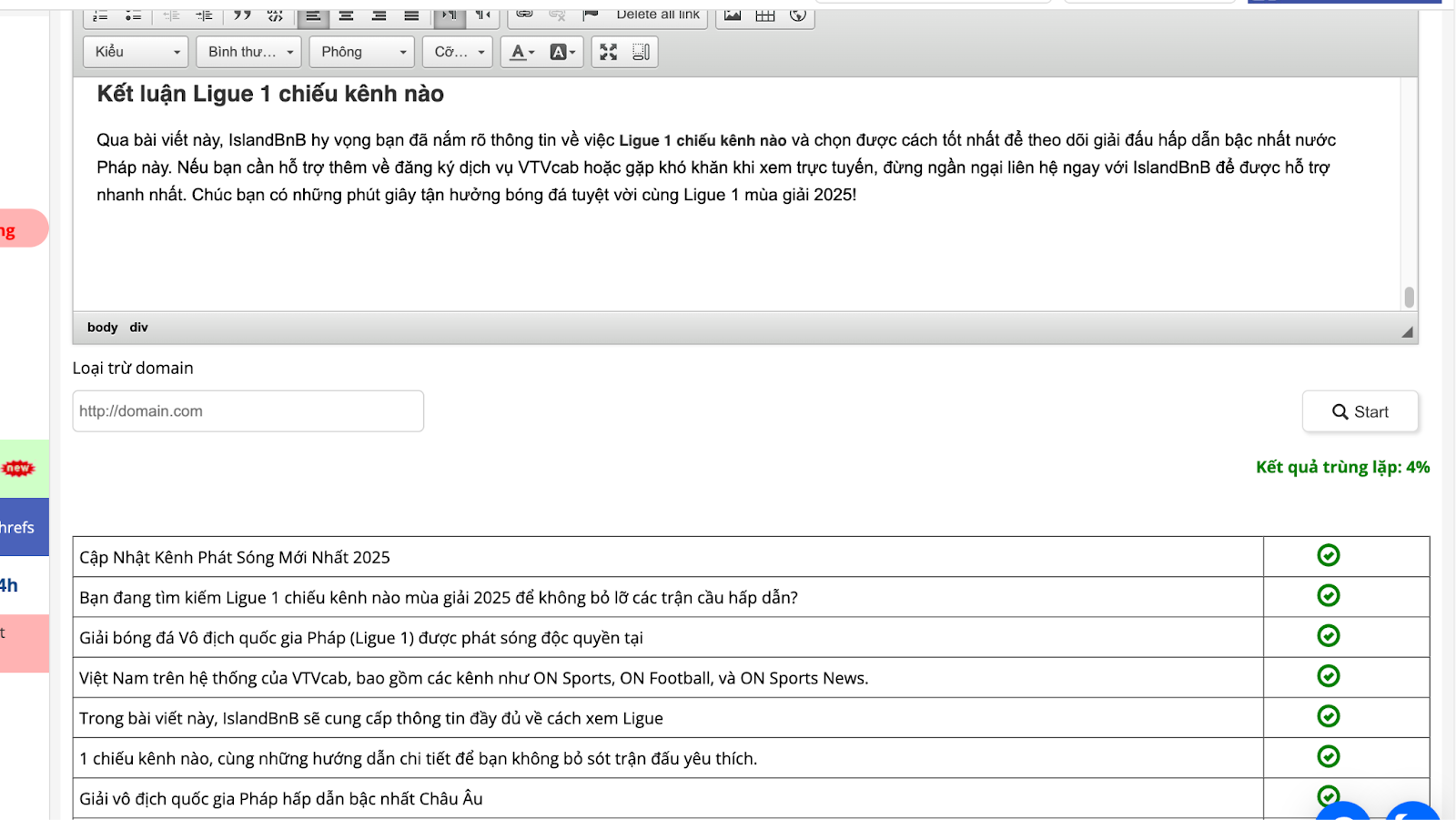Screen dimensions: 1456x820
Task: Increase indent in the editor toolbar
Action: point(204,15)
